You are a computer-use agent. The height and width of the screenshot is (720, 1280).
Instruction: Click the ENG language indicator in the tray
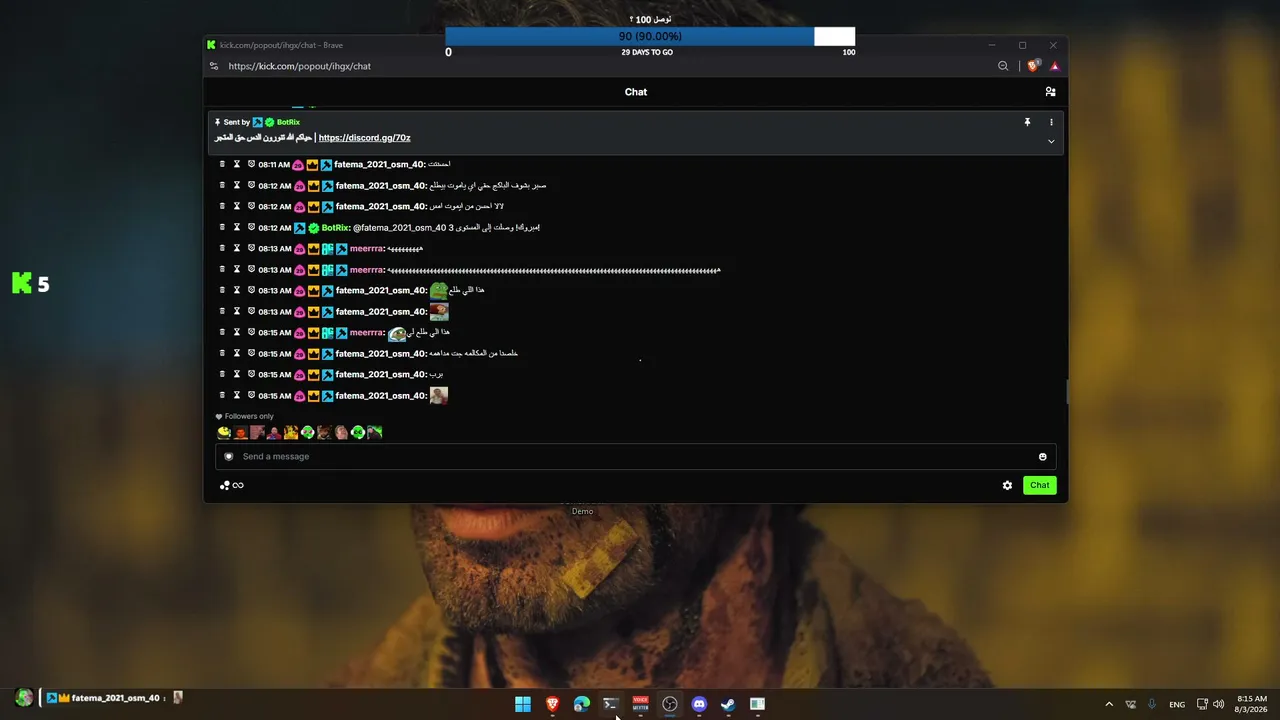tap(1177, 704)
